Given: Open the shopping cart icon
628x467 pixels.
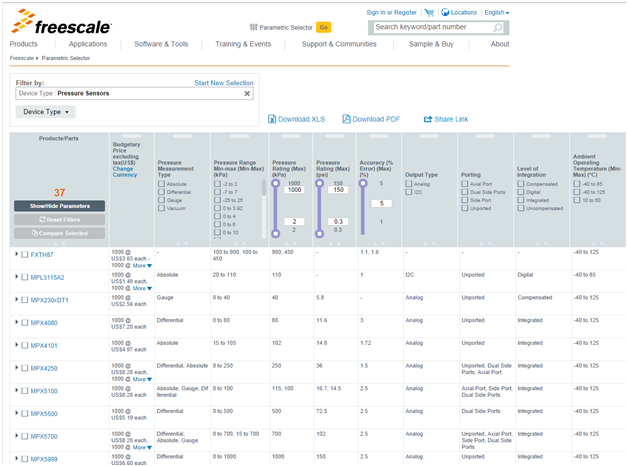Looking at the screenshot, I should point(429,13).
